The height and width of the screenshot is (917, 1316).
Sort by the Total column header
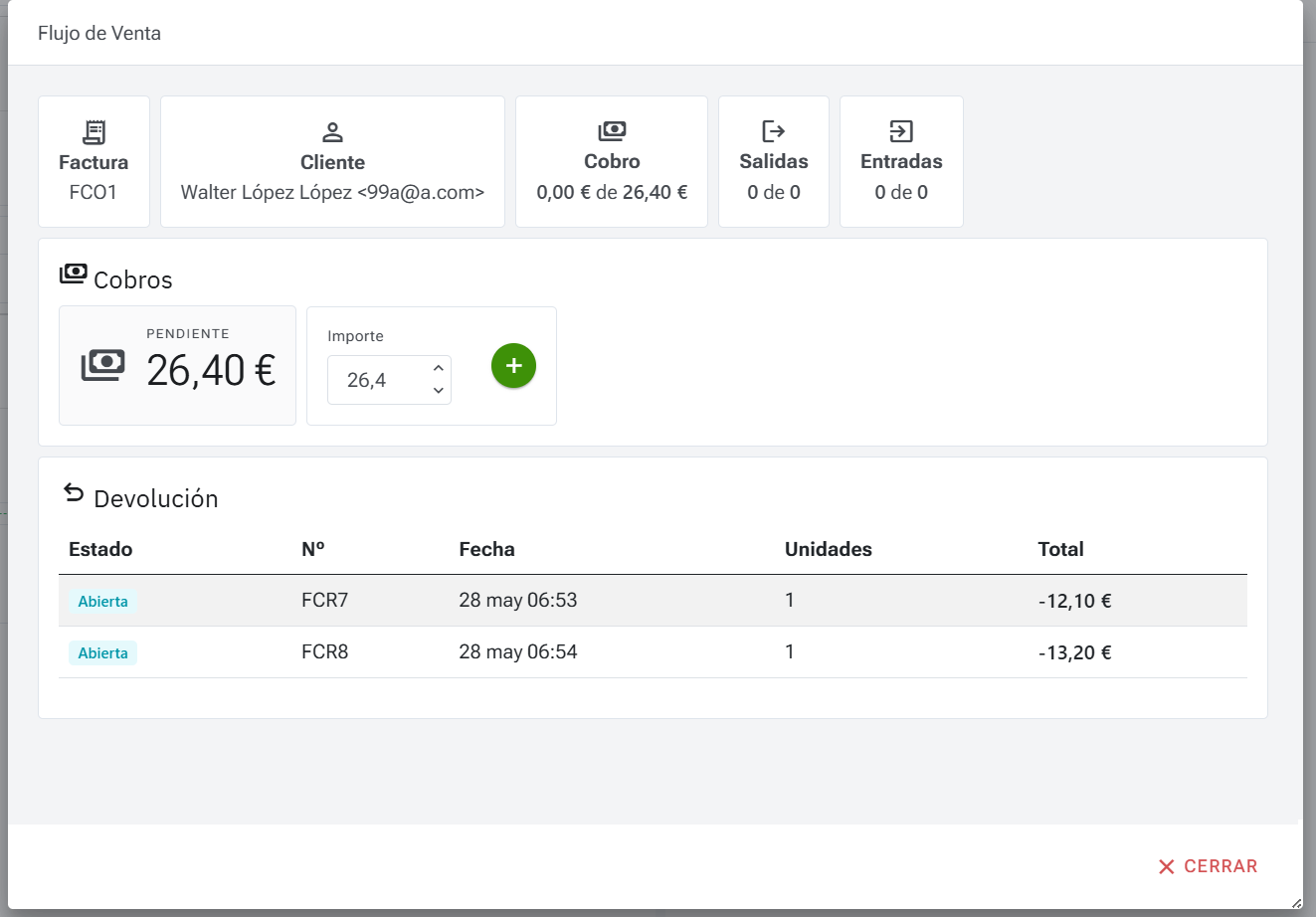1060,549
